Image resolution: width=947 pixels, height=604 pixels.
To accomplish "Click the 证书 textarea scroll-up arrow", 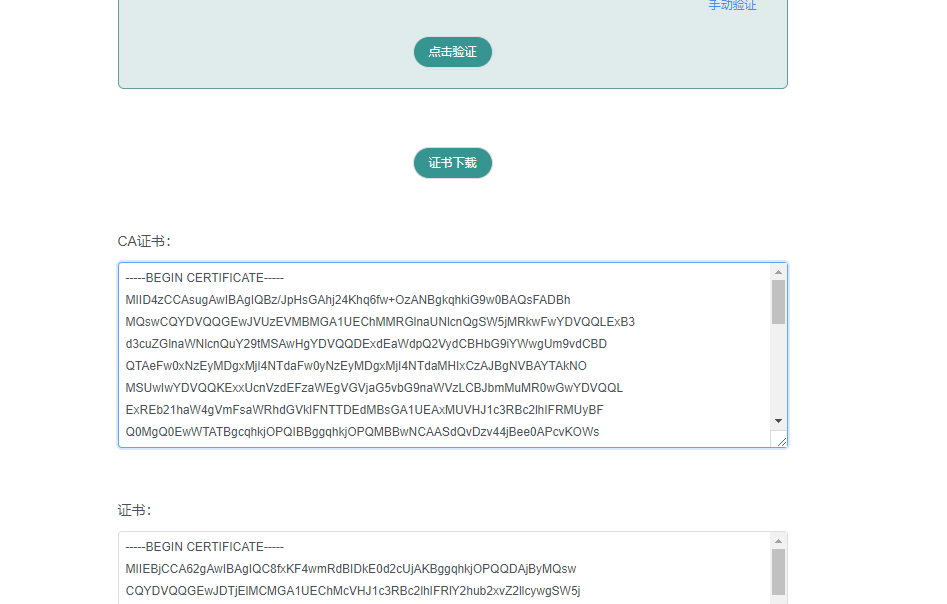I will click(x=778, y=541).
